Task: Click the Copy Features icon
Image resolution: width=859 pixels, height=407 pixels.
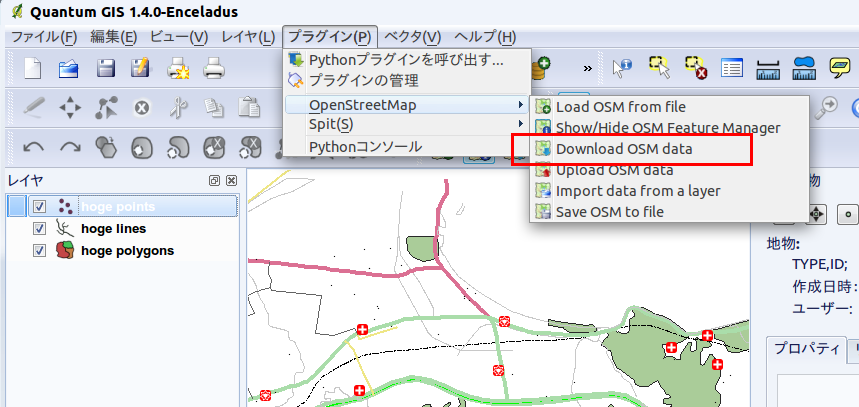Action: (x=213, y=107)
